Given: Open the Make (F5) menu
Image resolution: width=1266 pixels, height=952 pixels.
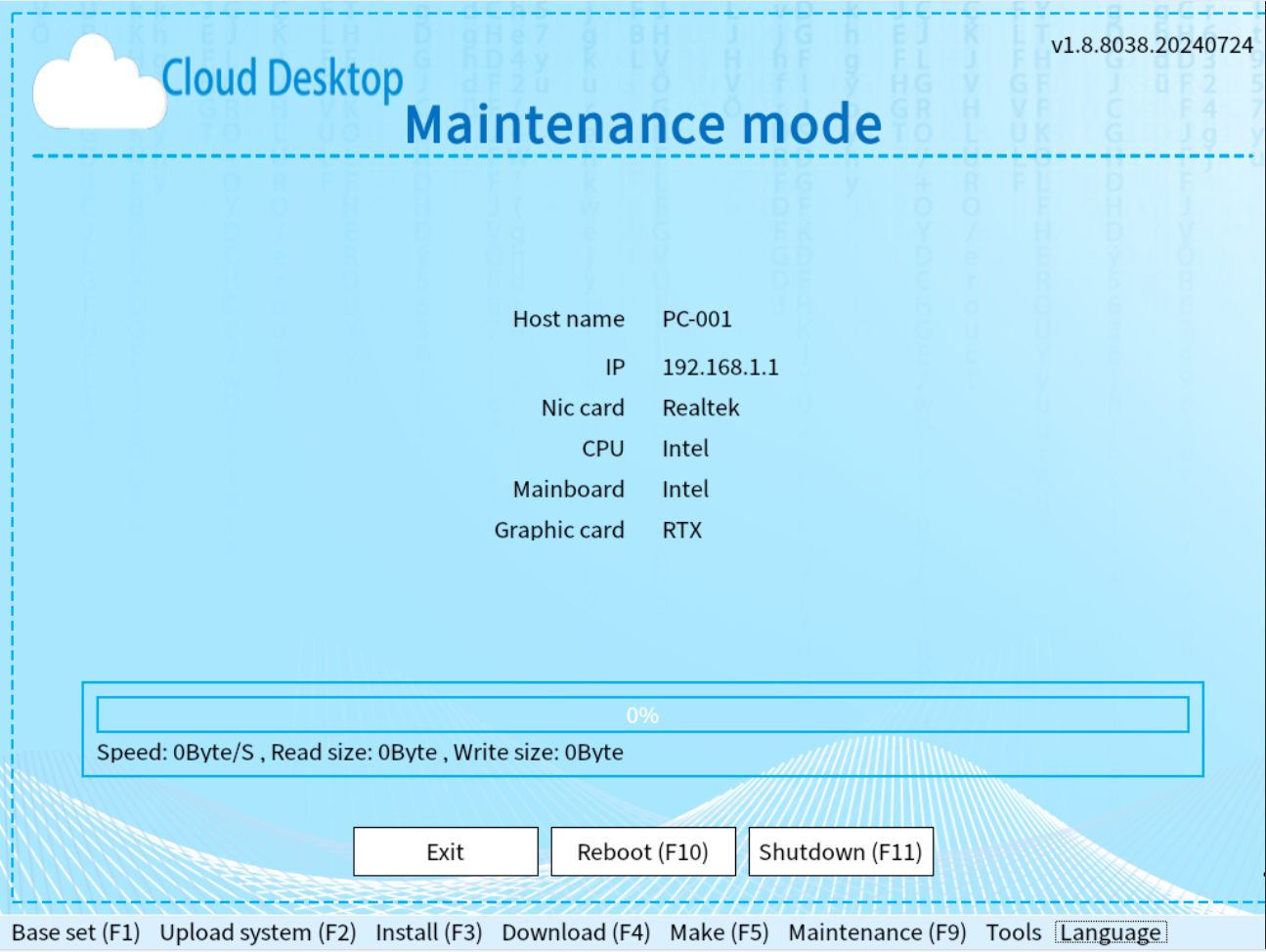Looking at the screenshot, I should tap(720, 932).
